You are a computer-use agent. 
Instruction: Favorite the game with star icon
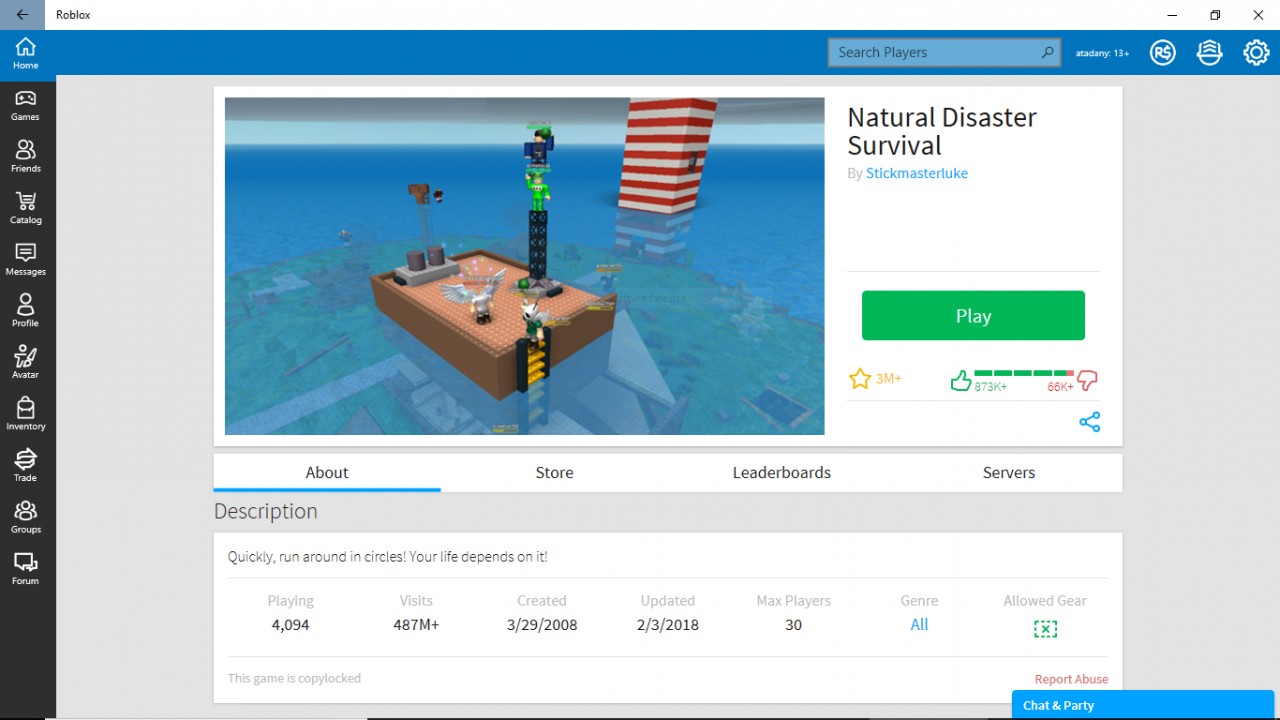(x=860, y=379)
